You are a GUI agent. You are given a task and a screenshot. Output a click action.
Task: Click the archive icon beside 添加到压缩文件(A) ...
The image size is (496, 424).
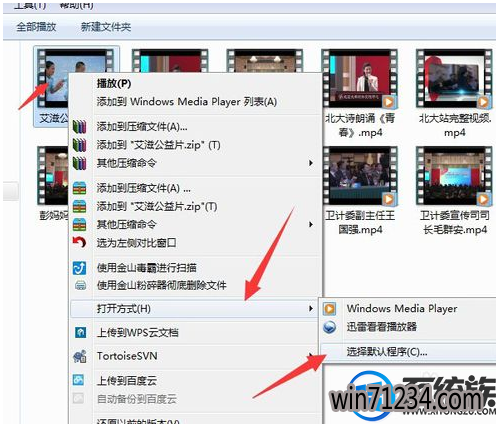tap(79, 188)
